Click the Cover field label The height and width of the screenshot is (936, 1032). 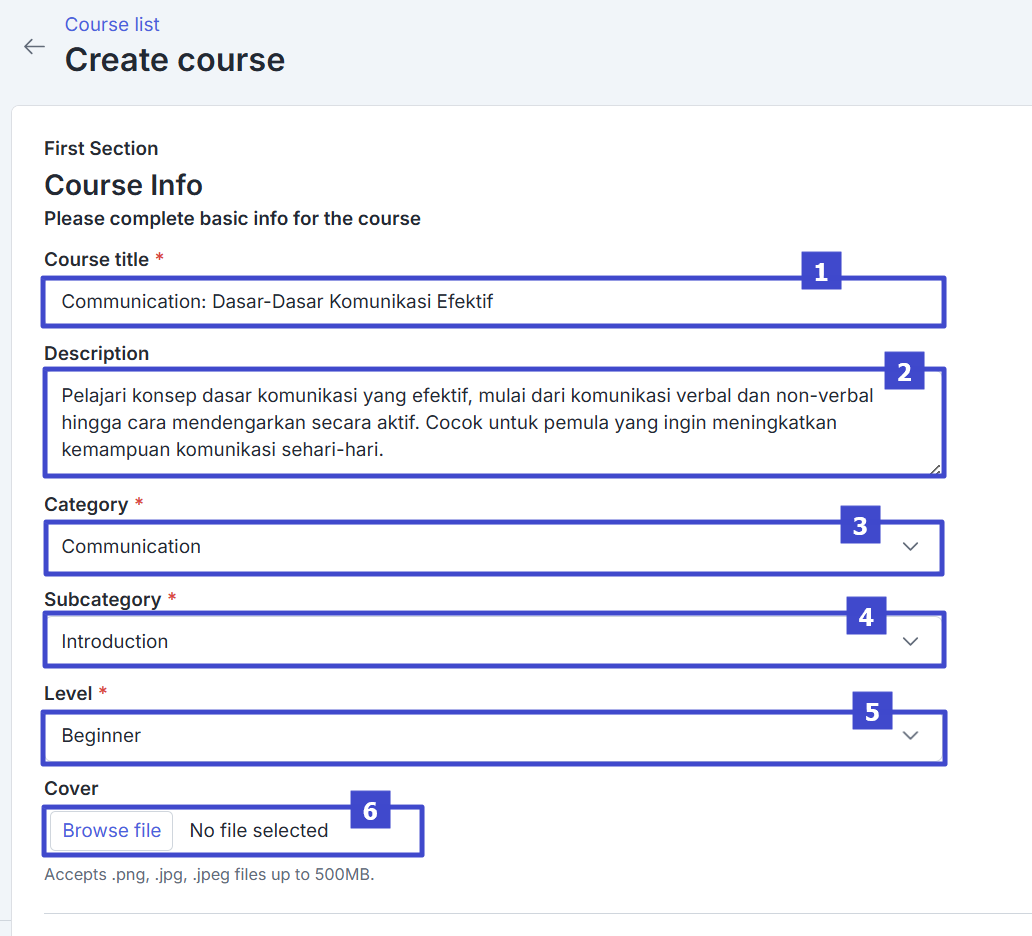71,789
